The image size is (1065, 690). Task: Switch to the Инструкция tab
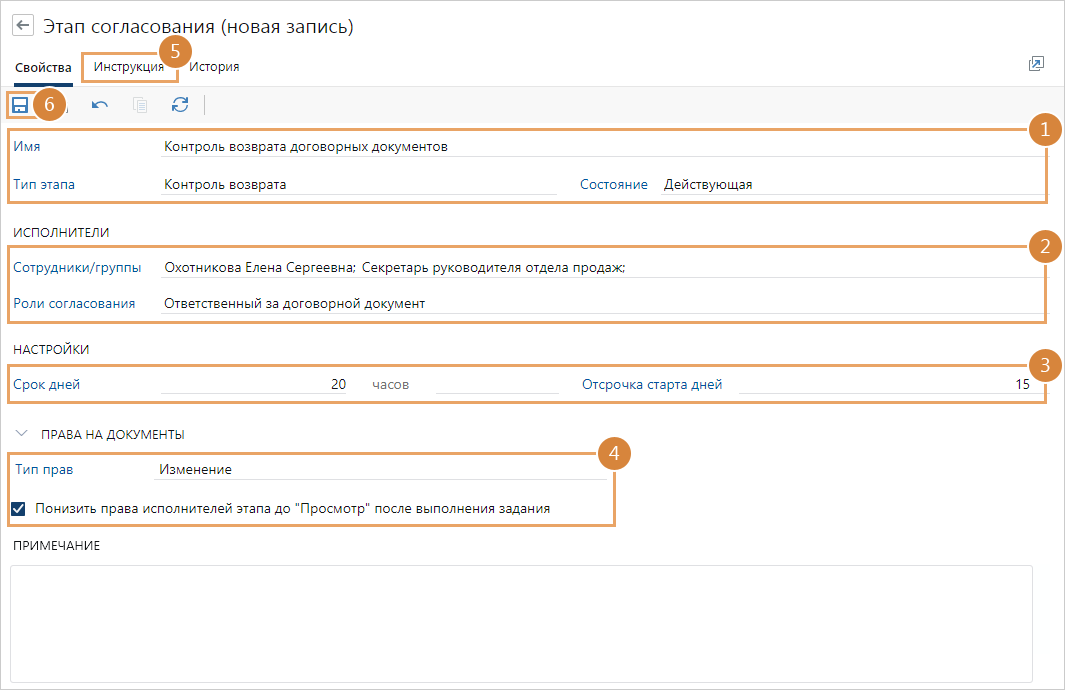pyautogui.click(x=128, y=67)
